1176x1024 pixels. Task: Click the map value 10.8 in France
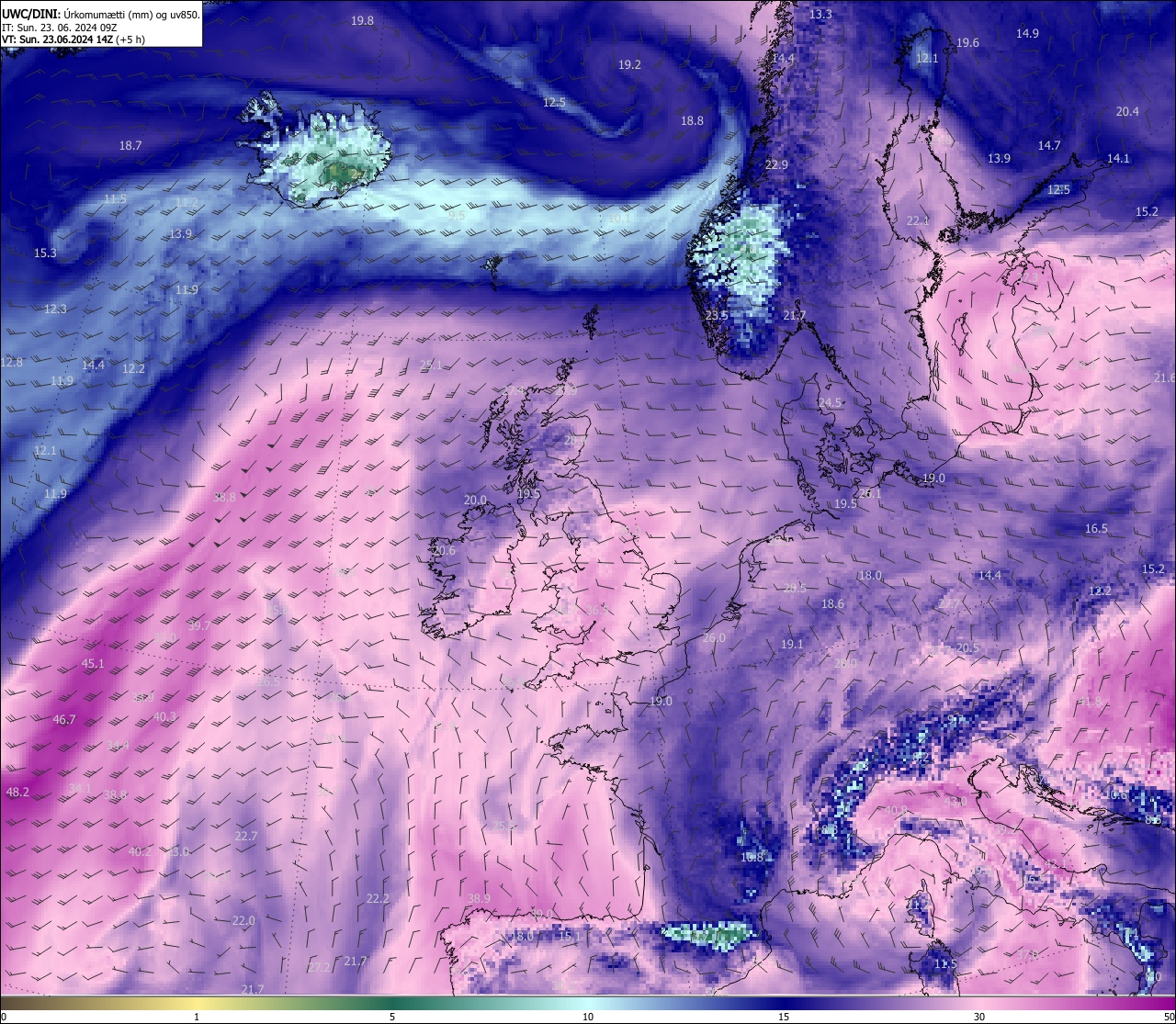click(752, 857)
